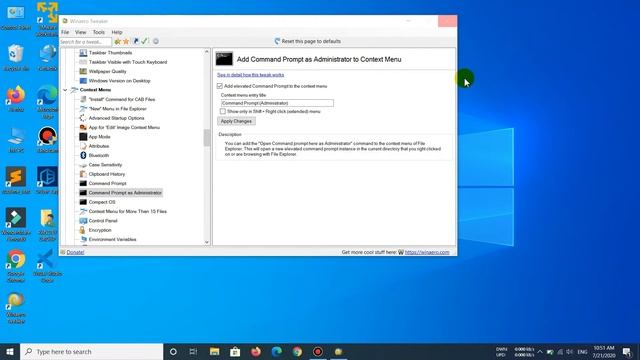
Task: Collapse the Context Menu category arrow
Action: [65, 90]
